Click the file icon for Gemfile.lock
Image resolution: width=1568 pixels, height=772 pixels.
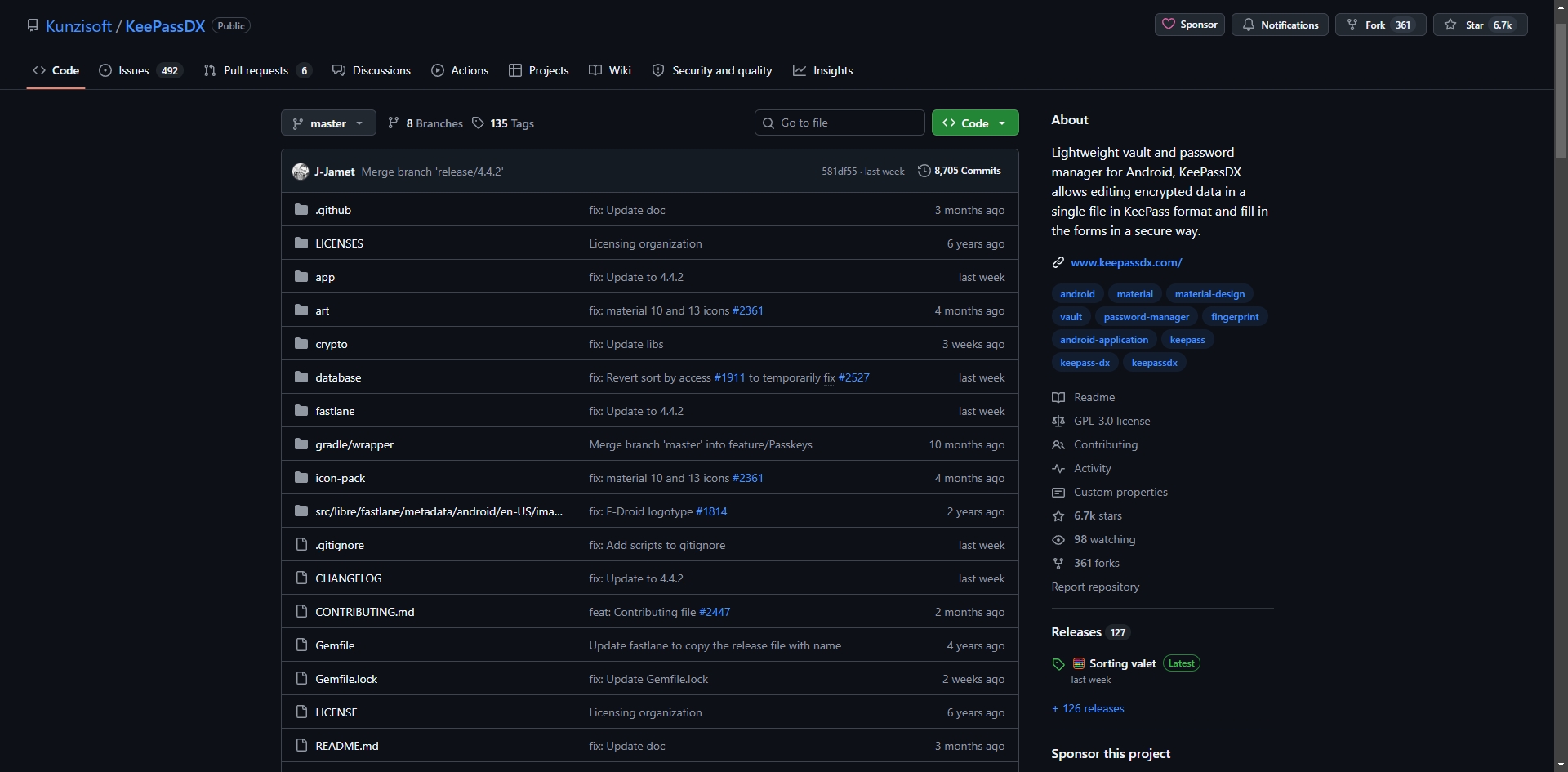point(301,679)
